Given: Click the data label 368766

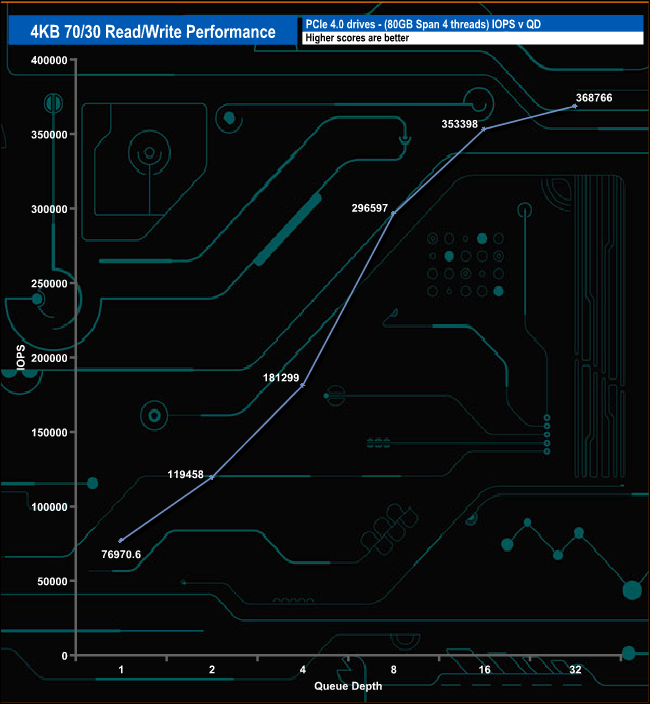Looking at the screenshot, I should tap(594, 98).
